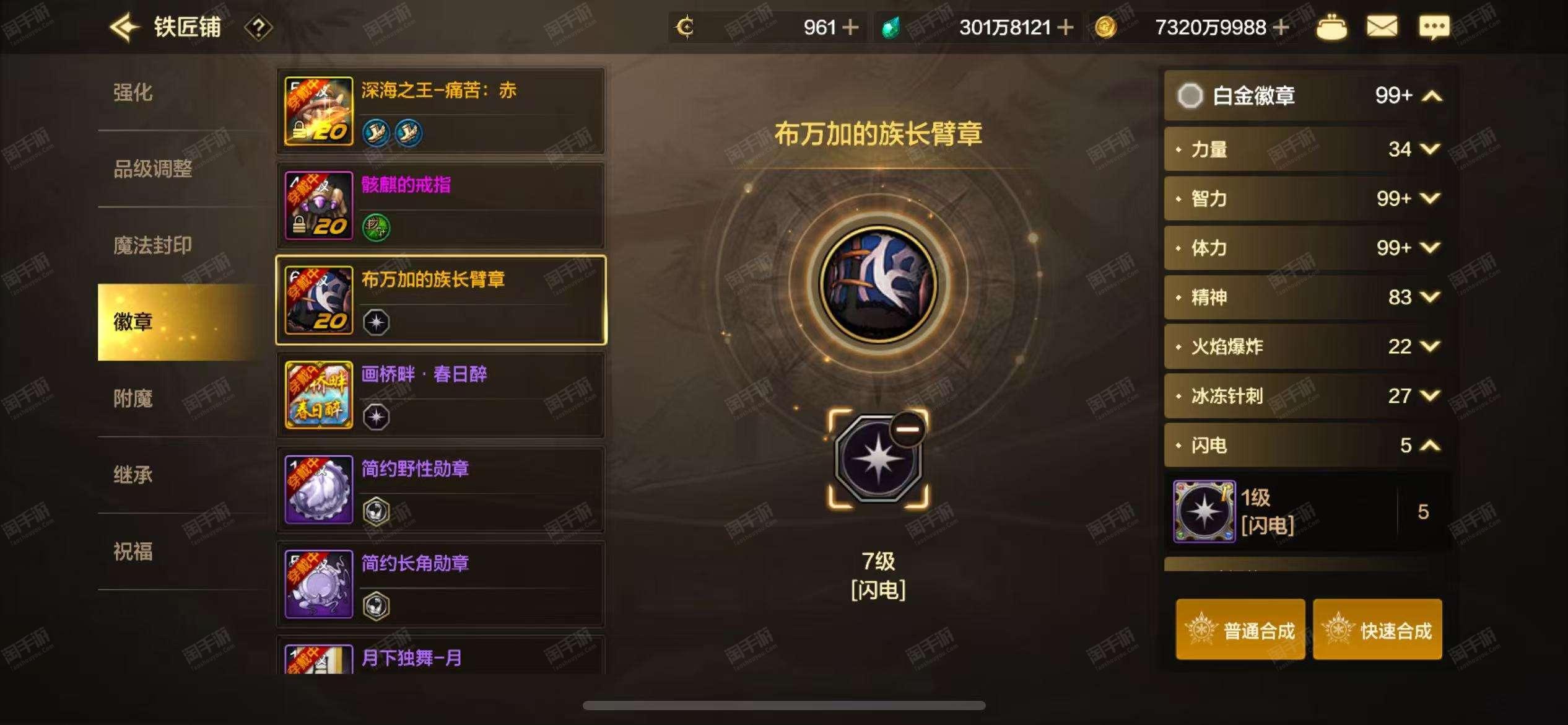Toggle the 白金徽章 radio circle
This screenshot has height=725, width=1568.
pos(1190,95)
